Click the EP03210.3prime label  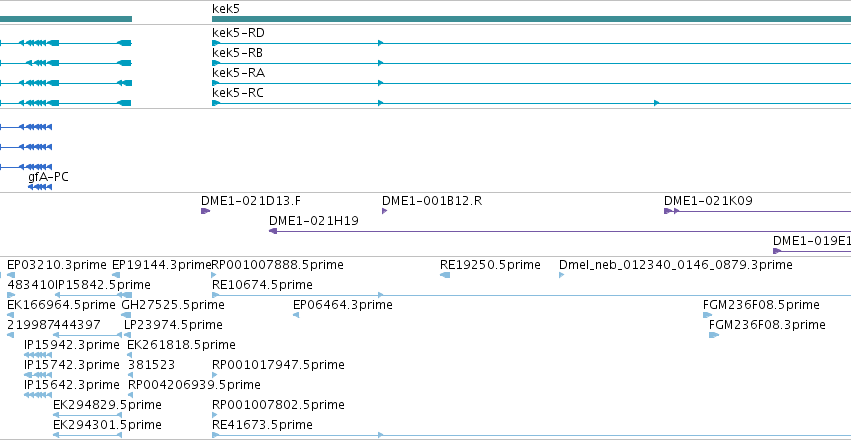(x=57, y=265)
